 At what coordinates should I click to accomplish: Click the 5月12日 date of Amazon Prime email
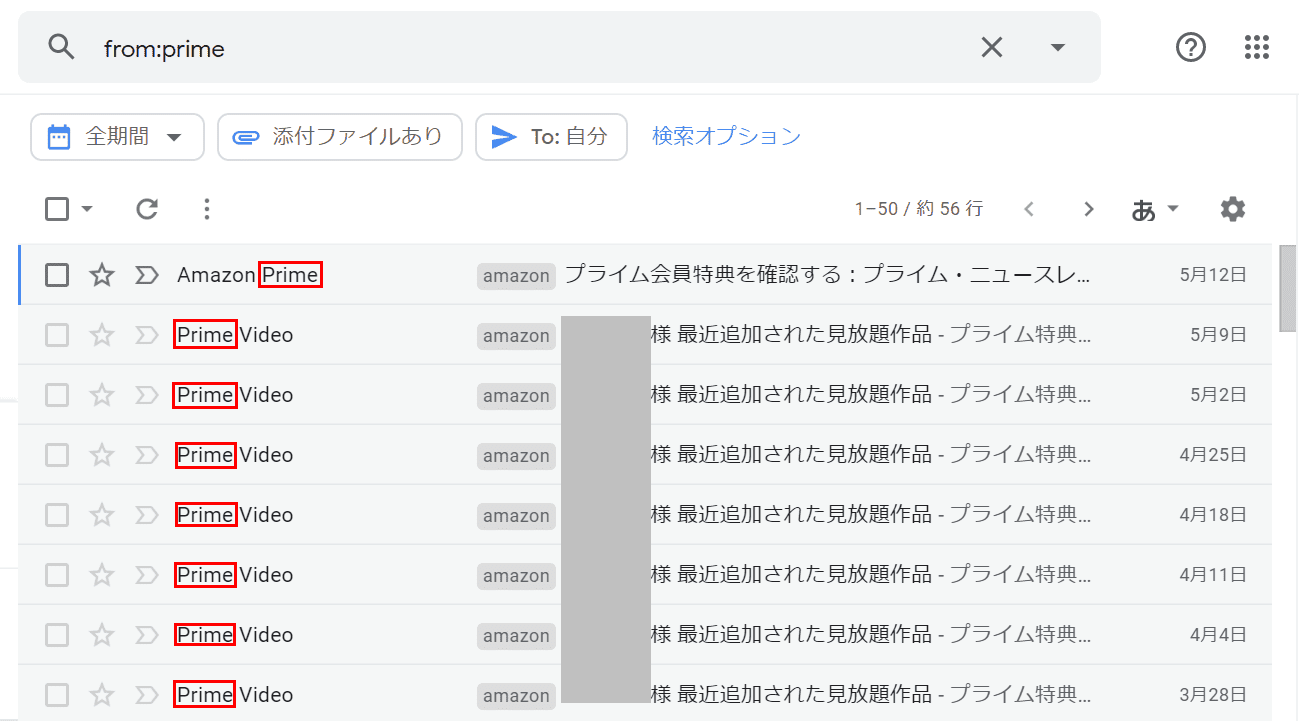1213,275
